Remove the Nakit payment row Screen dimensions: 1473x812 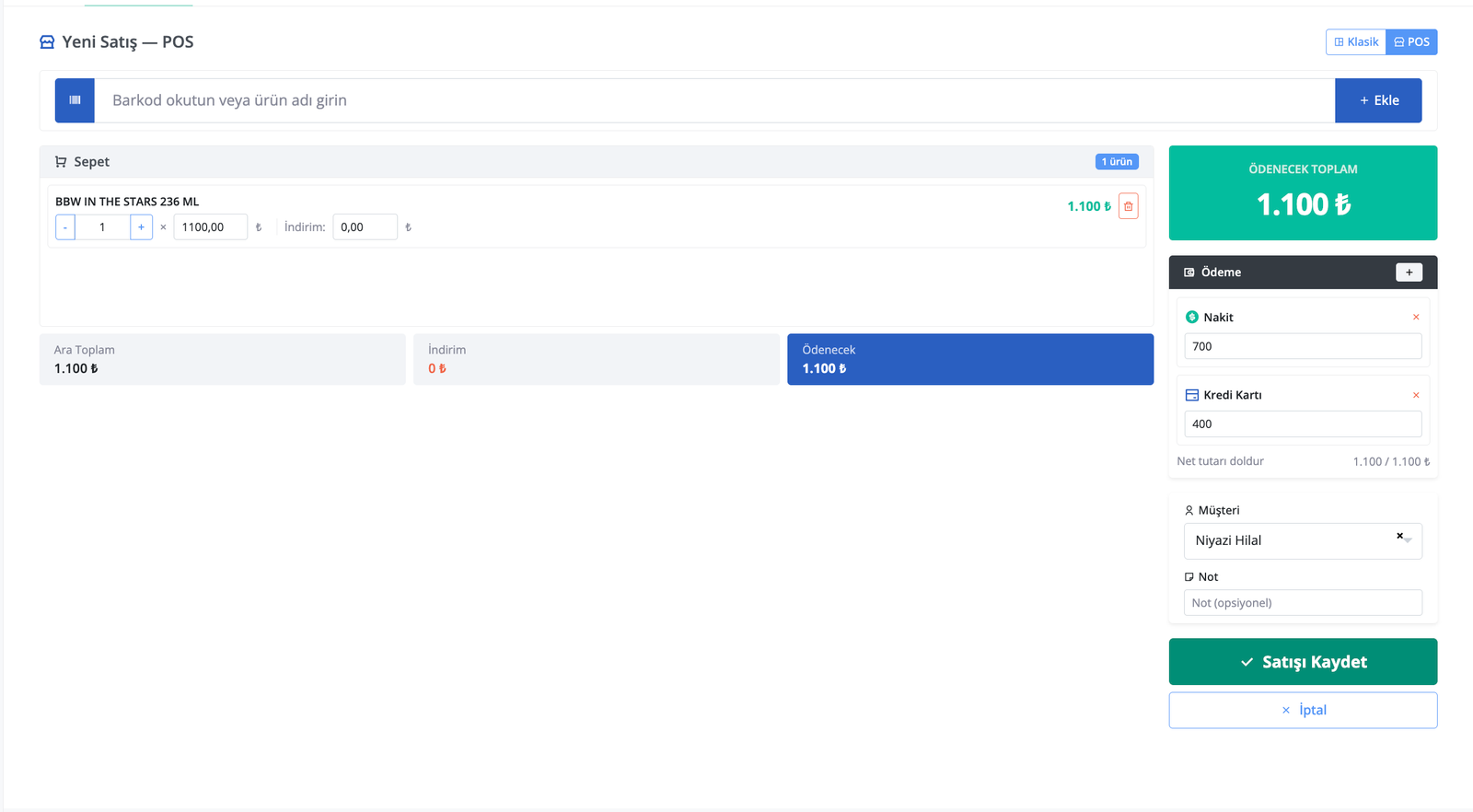click(1416, 318)
